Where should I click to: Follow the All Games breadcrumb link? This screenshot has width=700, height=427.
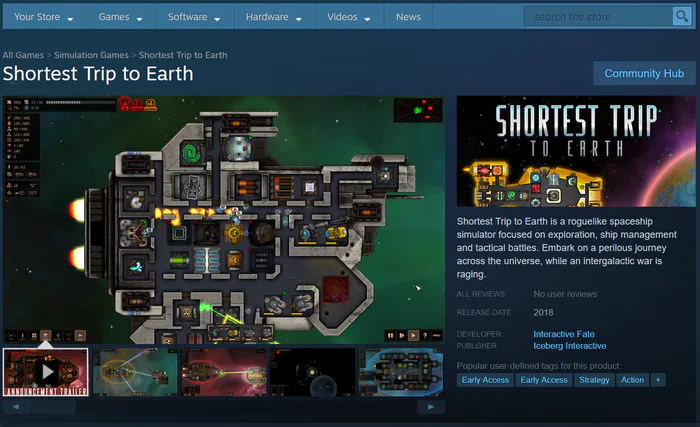[x=23, y=55]
